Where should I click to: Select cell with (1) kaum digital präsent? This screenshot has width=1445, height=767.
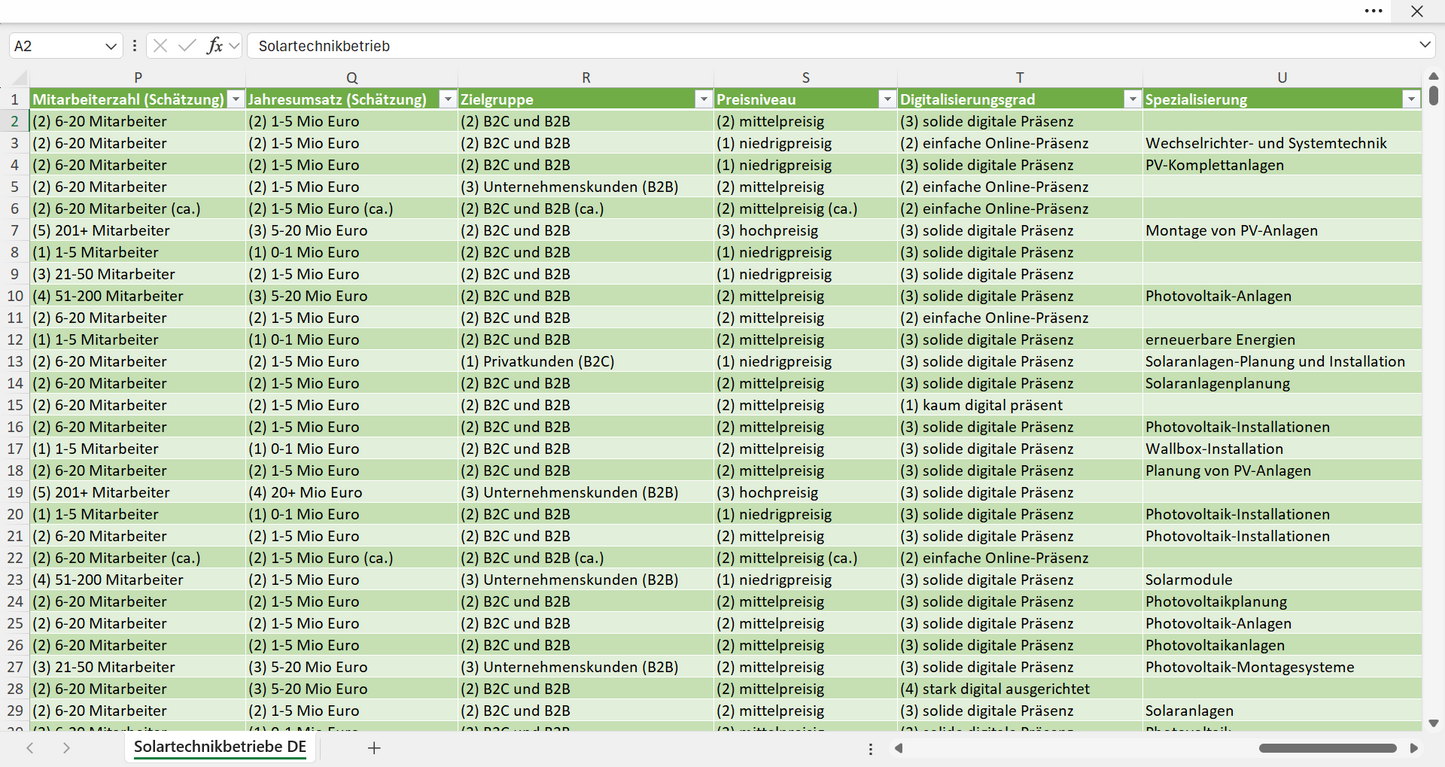click(1020, 405)
